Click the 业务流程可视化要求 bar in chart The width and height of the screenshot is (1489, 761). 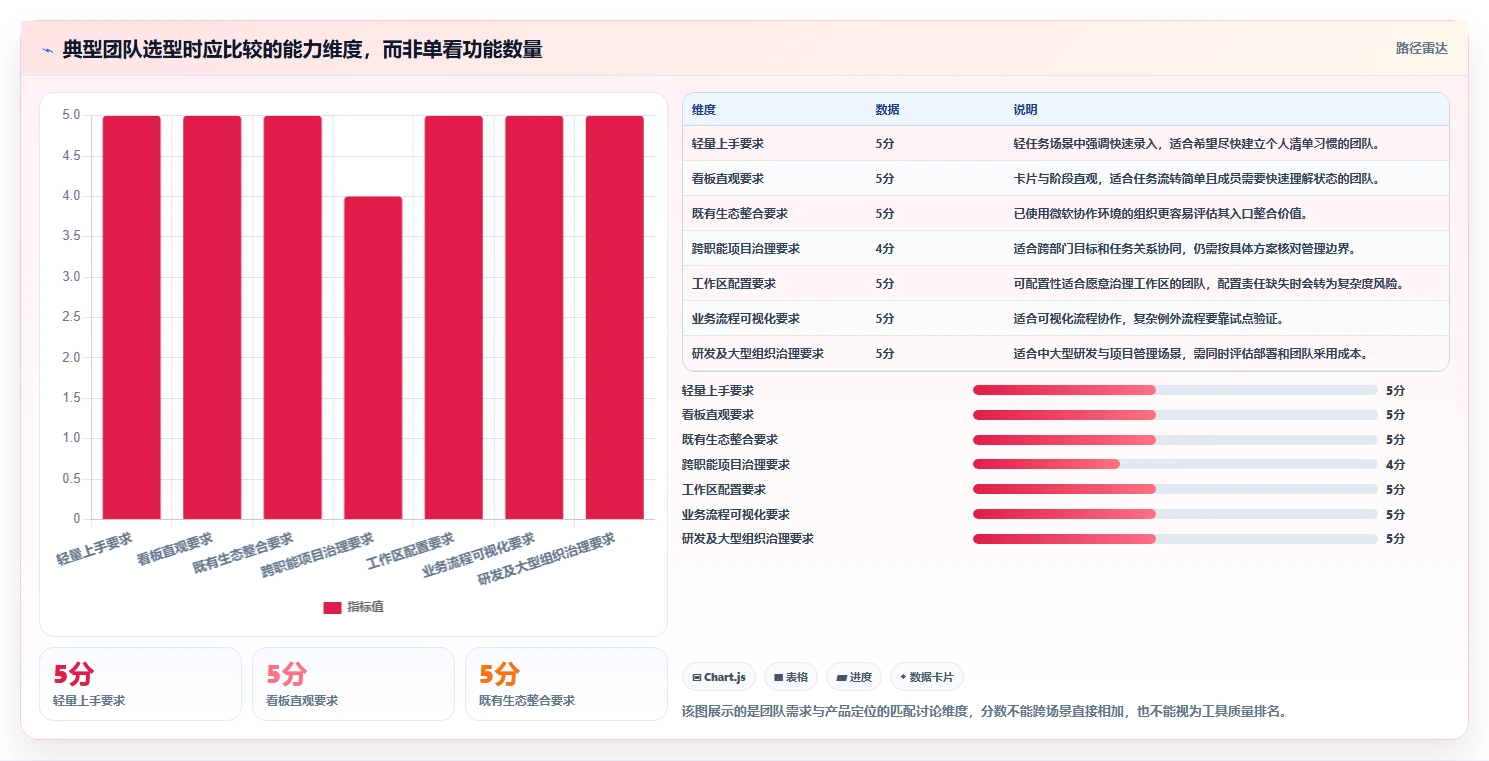point(534,317)
